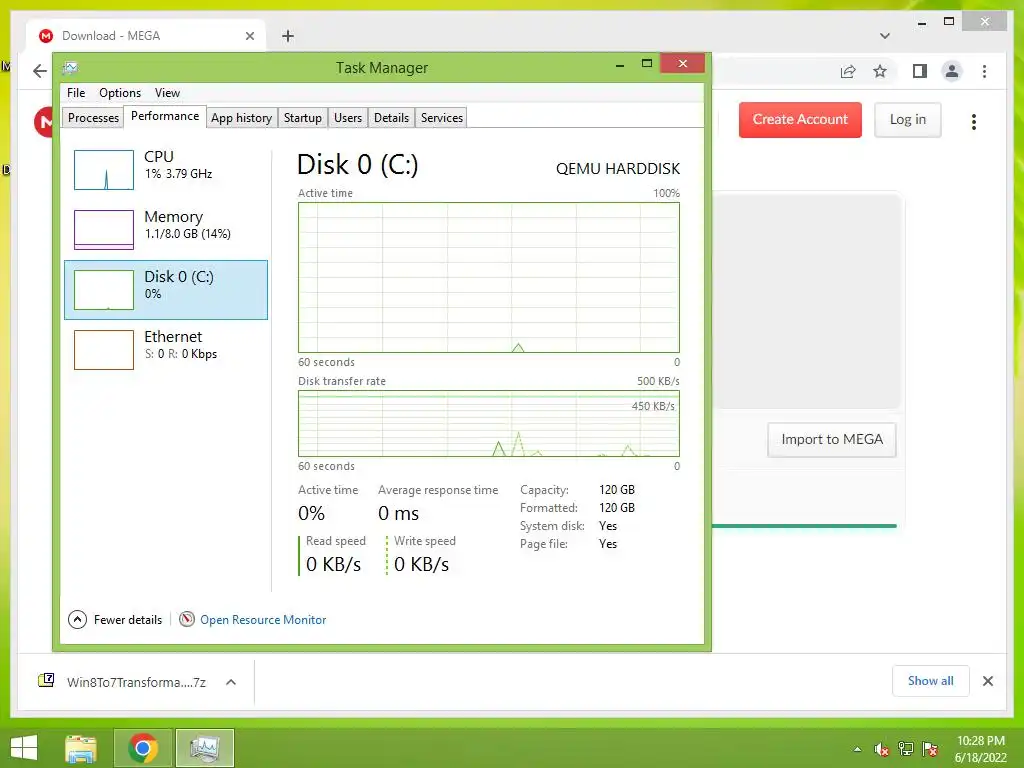Open File Explorer from the taskbar
This screenshot has height=768, width=1024.
81,748
